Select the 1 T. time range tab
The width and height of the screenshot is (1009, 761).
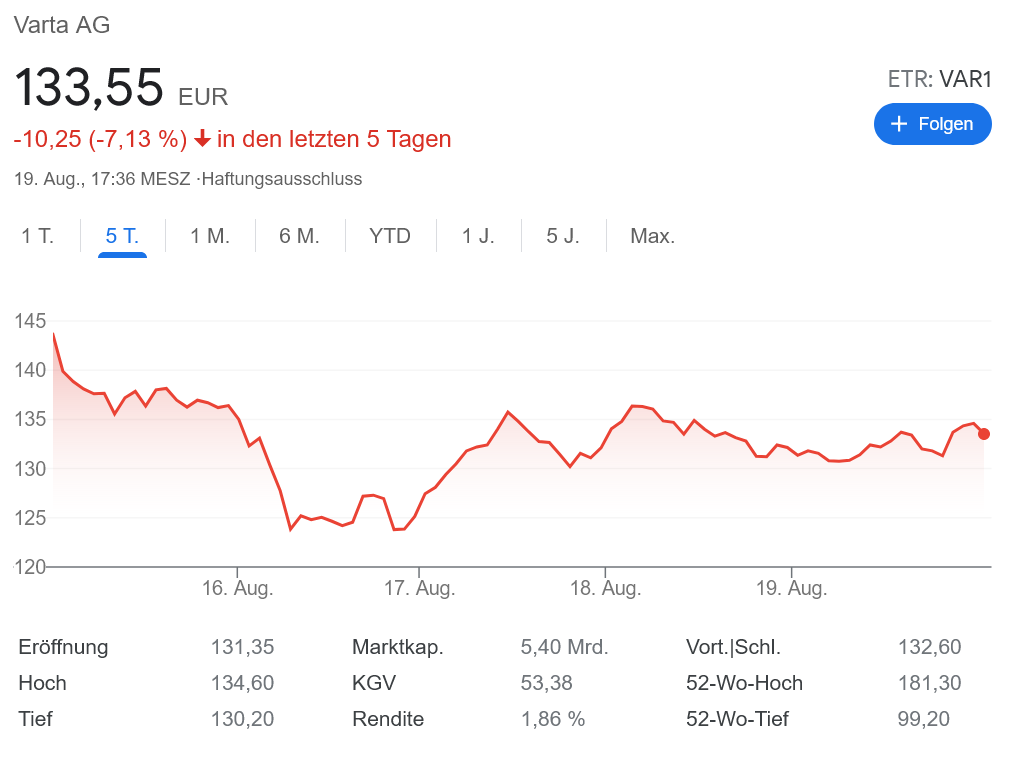[x=38, y=237]
